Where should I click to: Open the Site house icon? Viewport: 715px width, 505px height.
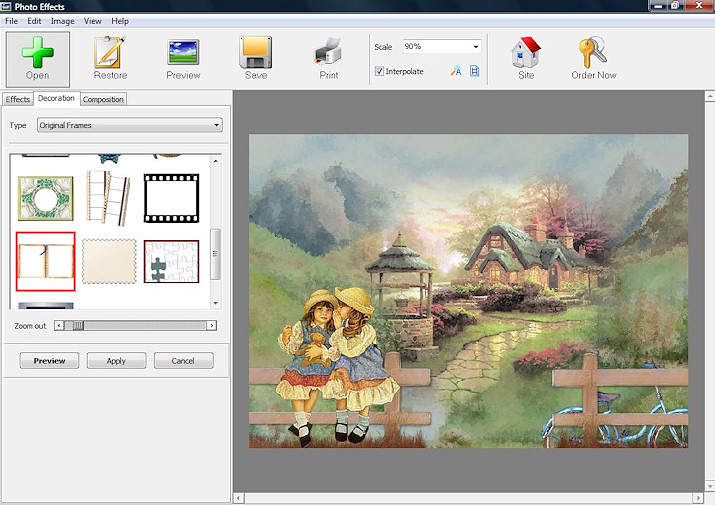(x=526, y=51)
